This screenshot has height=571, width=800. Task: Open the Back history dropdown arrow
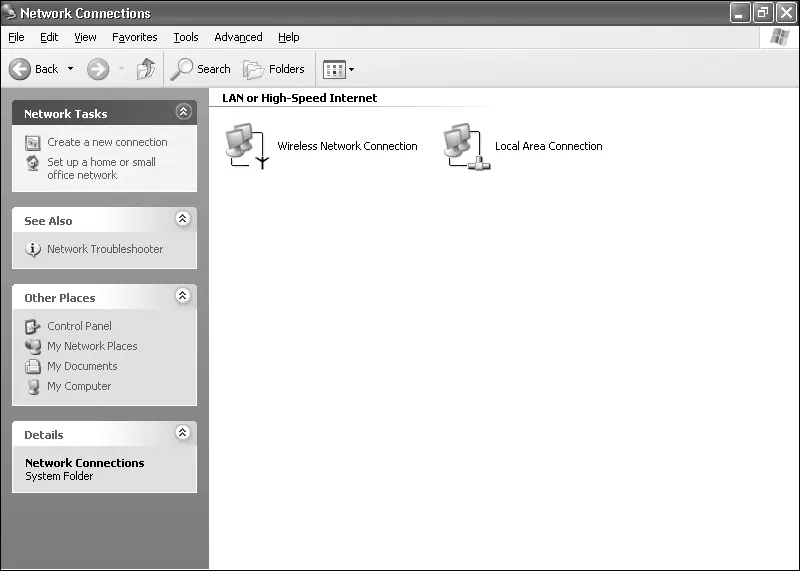[x=70, y=68]
